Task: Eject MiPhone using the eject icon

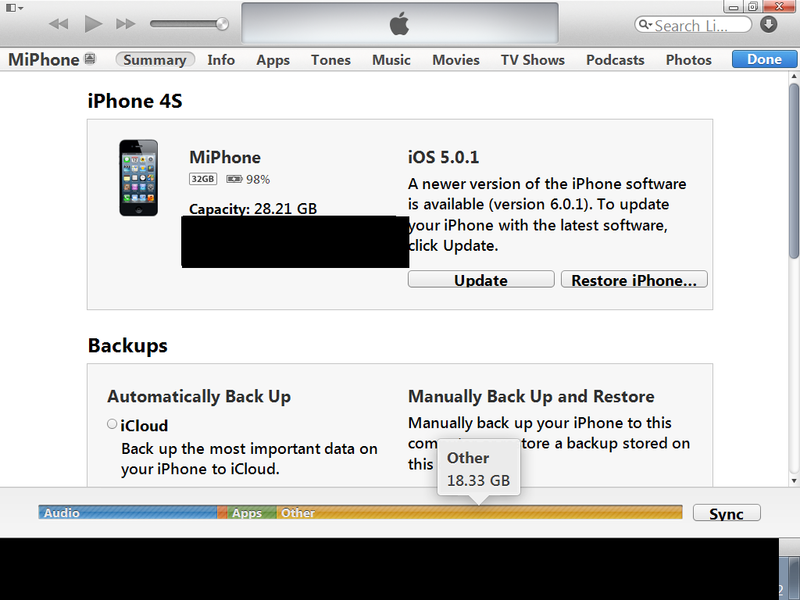Action: click(90, 59)
